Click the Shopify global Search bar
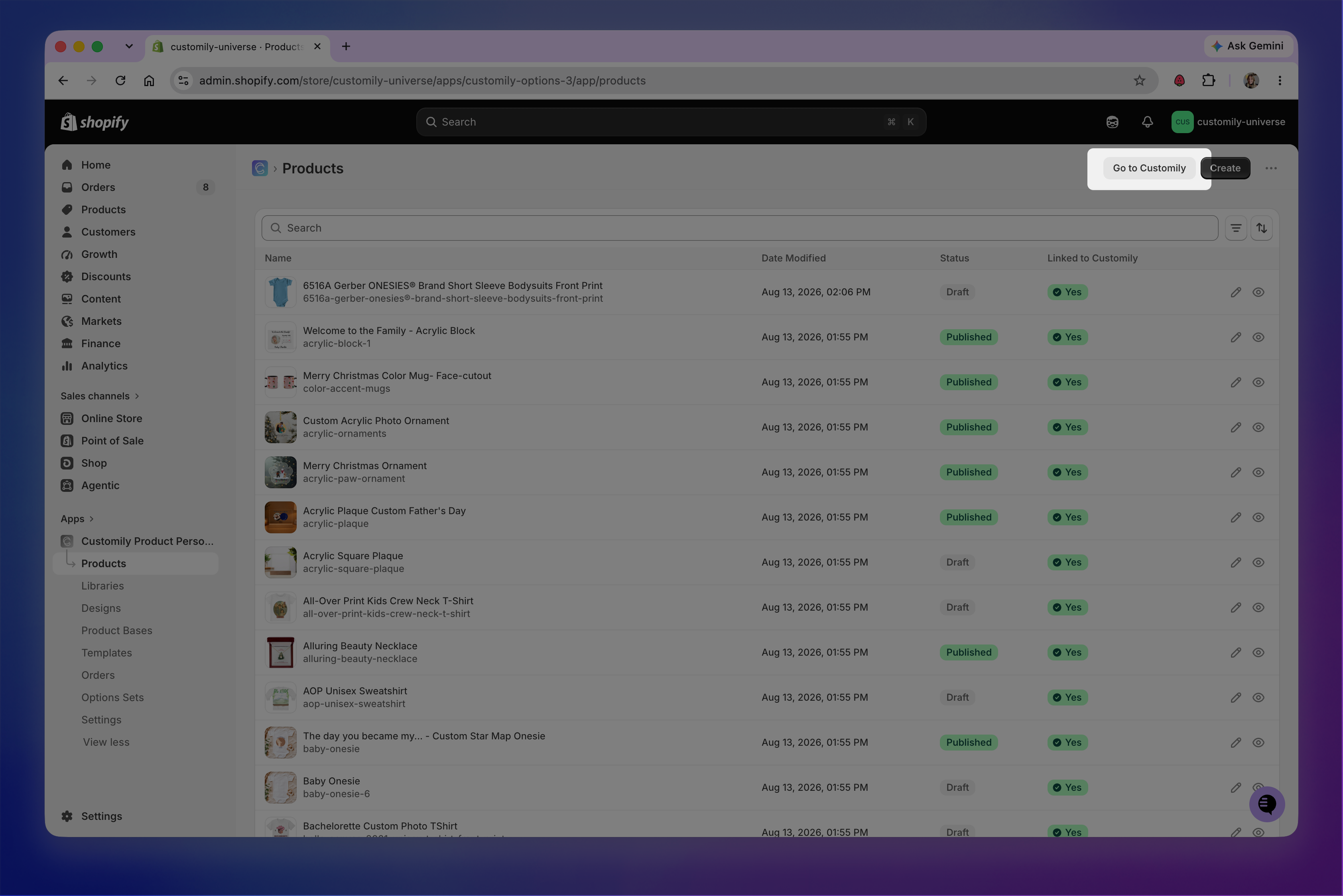This screenshot has height=896, width=1343. pos(671,122)
